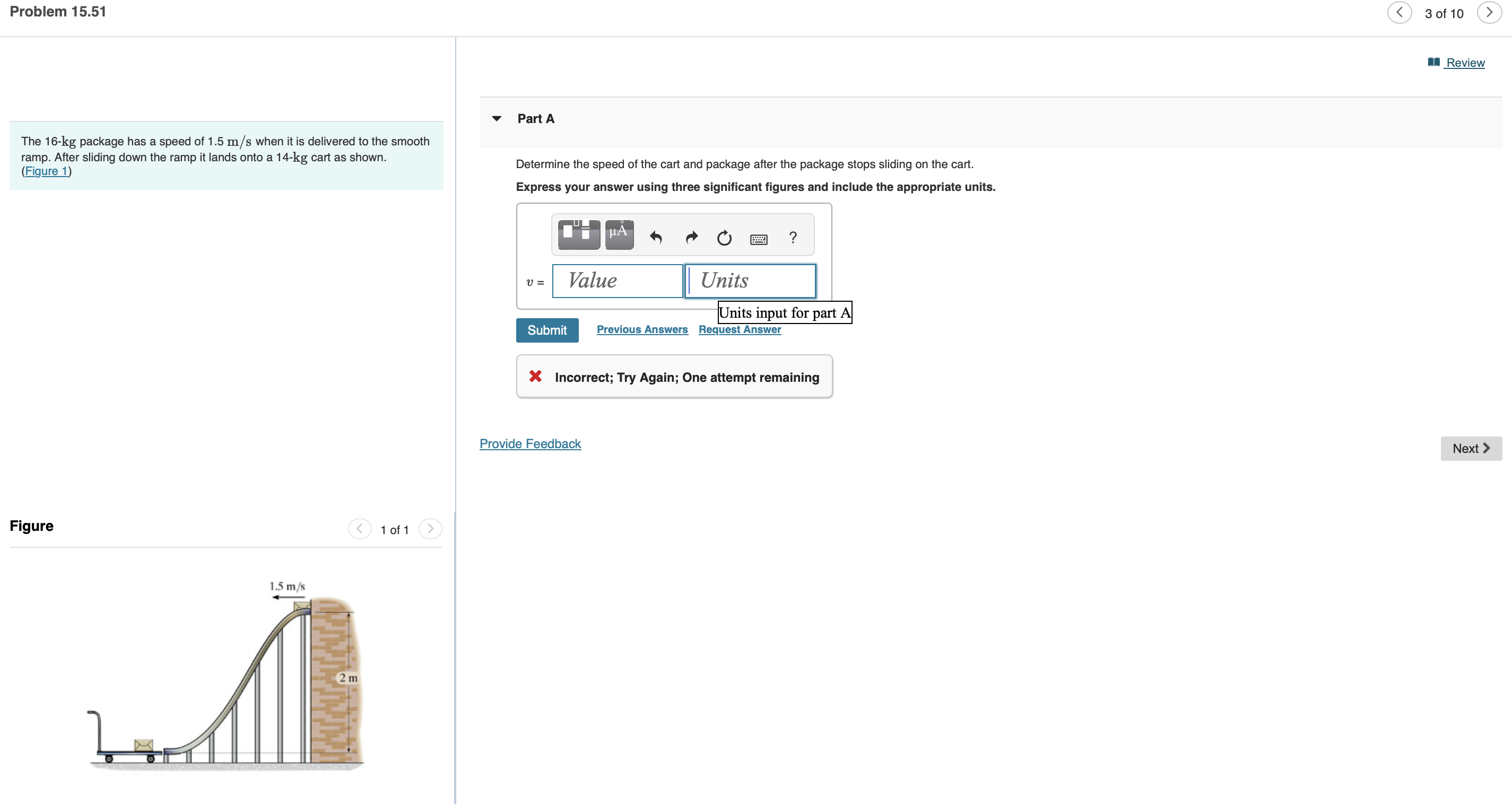The image size is (1512, 804).
Task: Click inside the Value input field
Action: [x=617, y=281]
